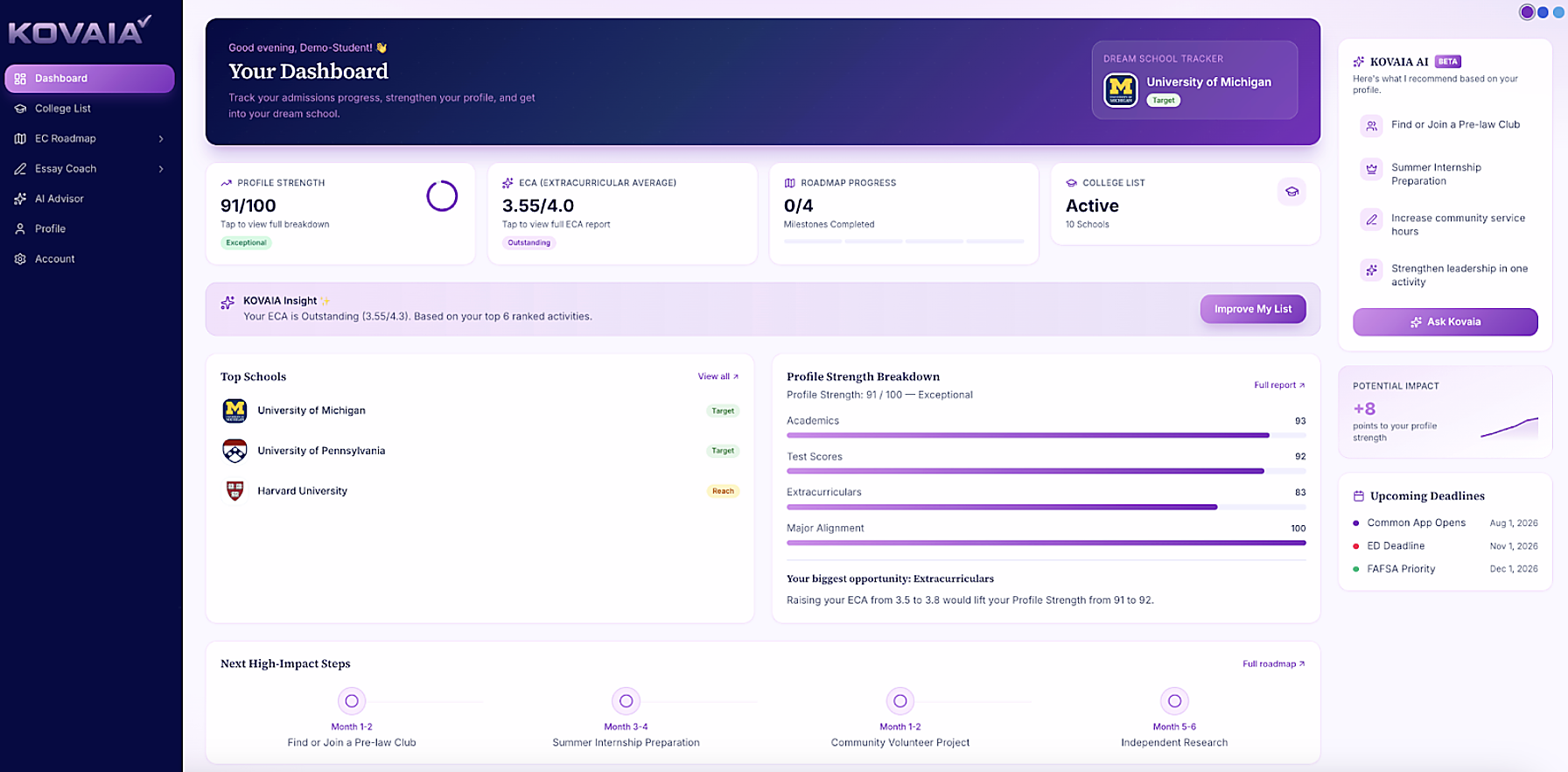The height and width of the screenshot is (772, 1568).
Task: Click the University of Michigan logo in Top Schools
Action: pyautogui.click(x=234, y=411)
